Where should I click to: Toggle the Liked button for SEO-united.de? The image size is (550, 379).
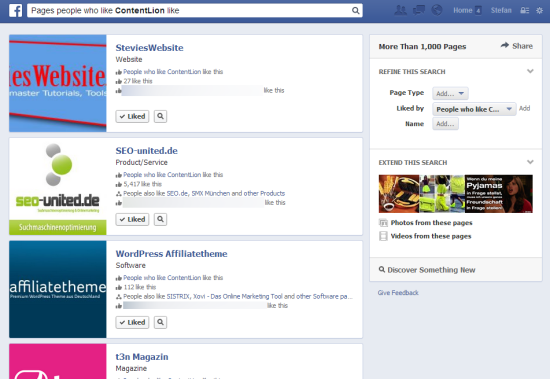tap(132, 219)
